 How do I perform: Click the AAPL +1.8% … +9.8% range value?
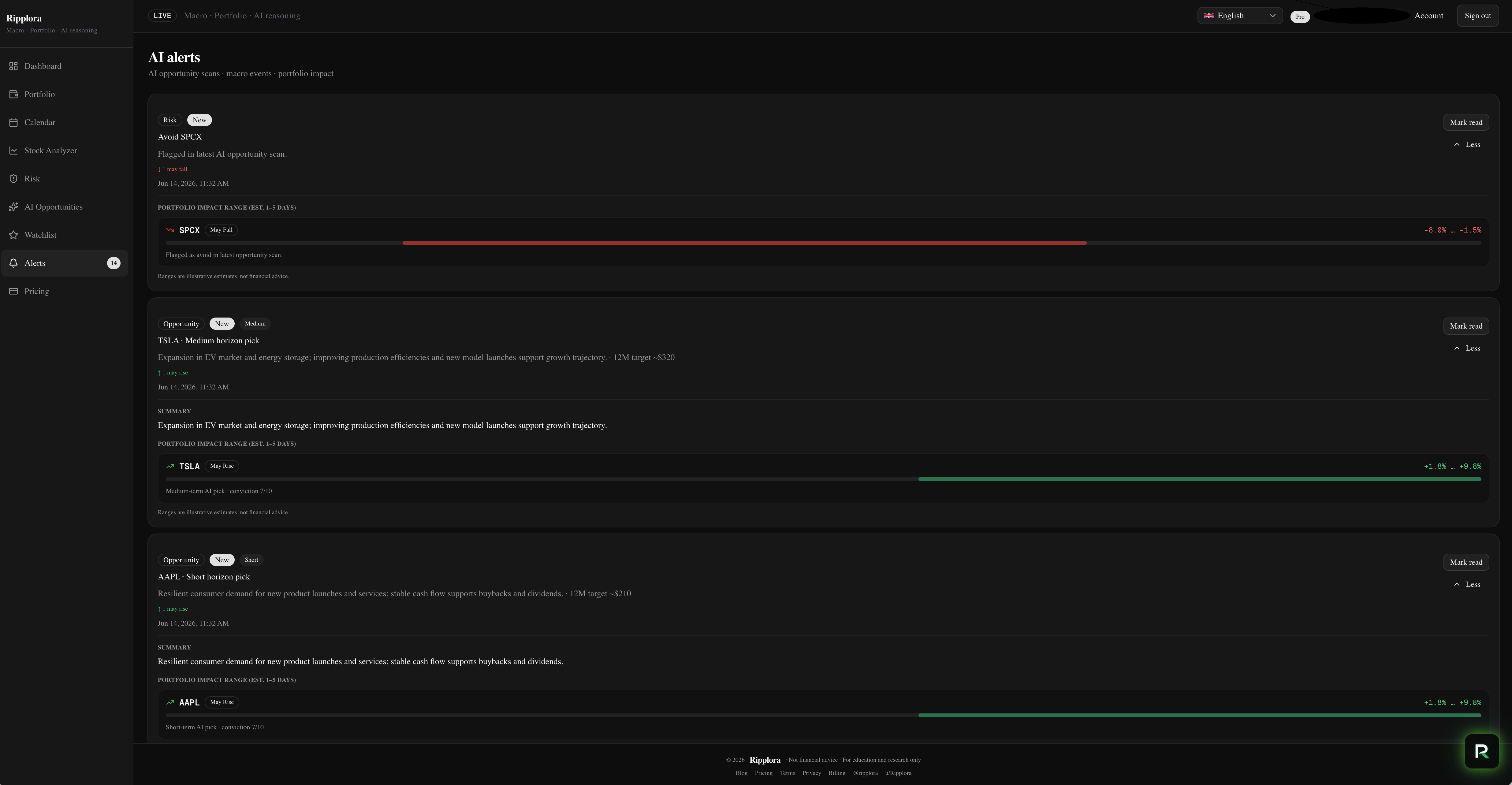(x=1452, y=702)
